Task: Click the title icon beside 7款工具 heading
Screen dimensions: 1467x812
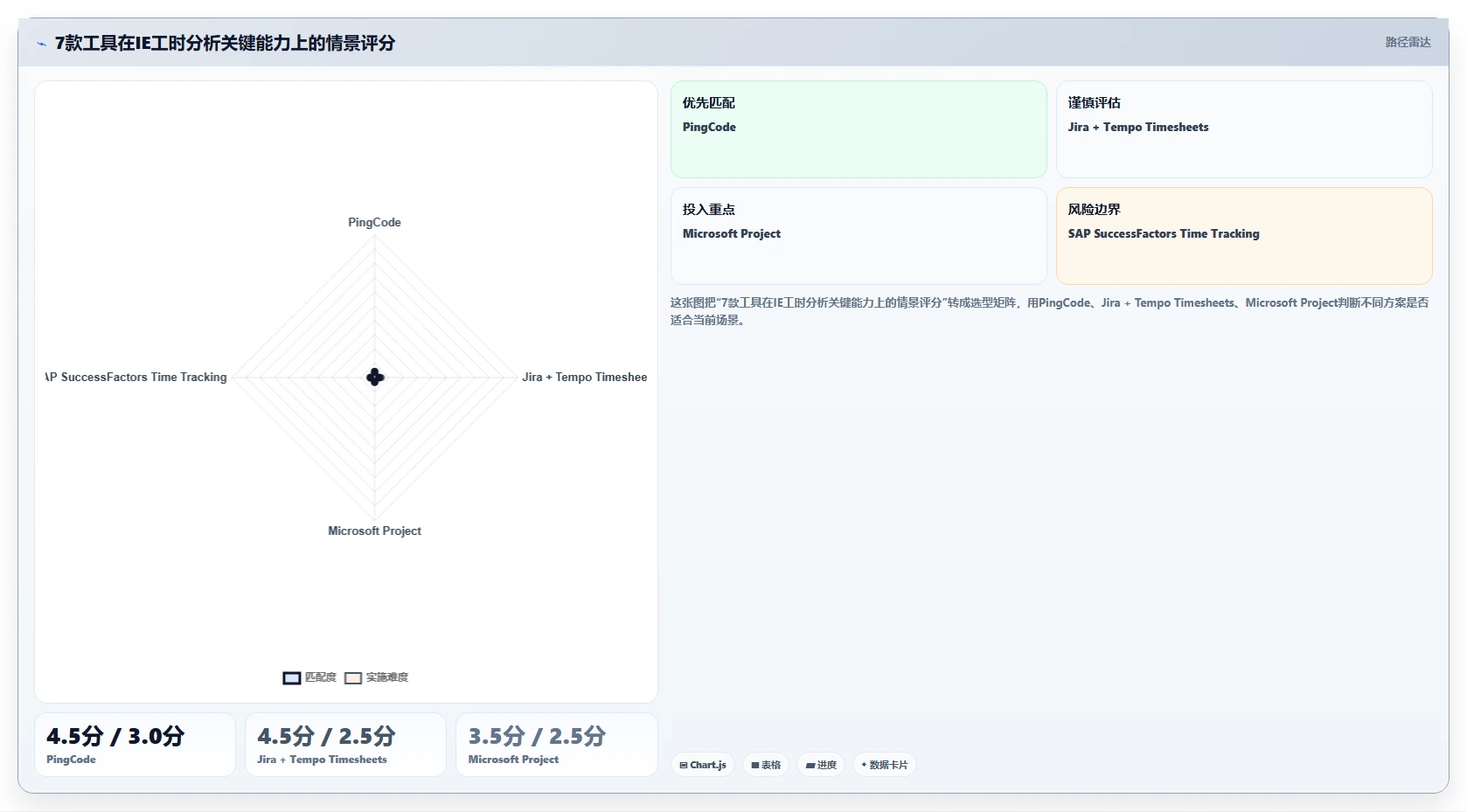Action: (x=41, y=44)
